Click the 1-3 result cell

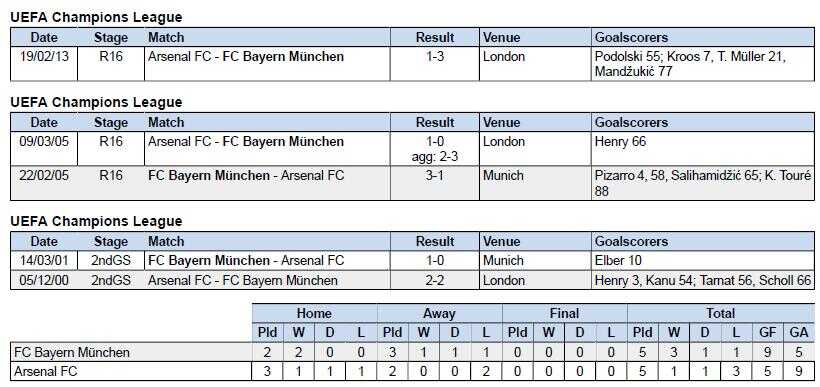coord(435,64)
